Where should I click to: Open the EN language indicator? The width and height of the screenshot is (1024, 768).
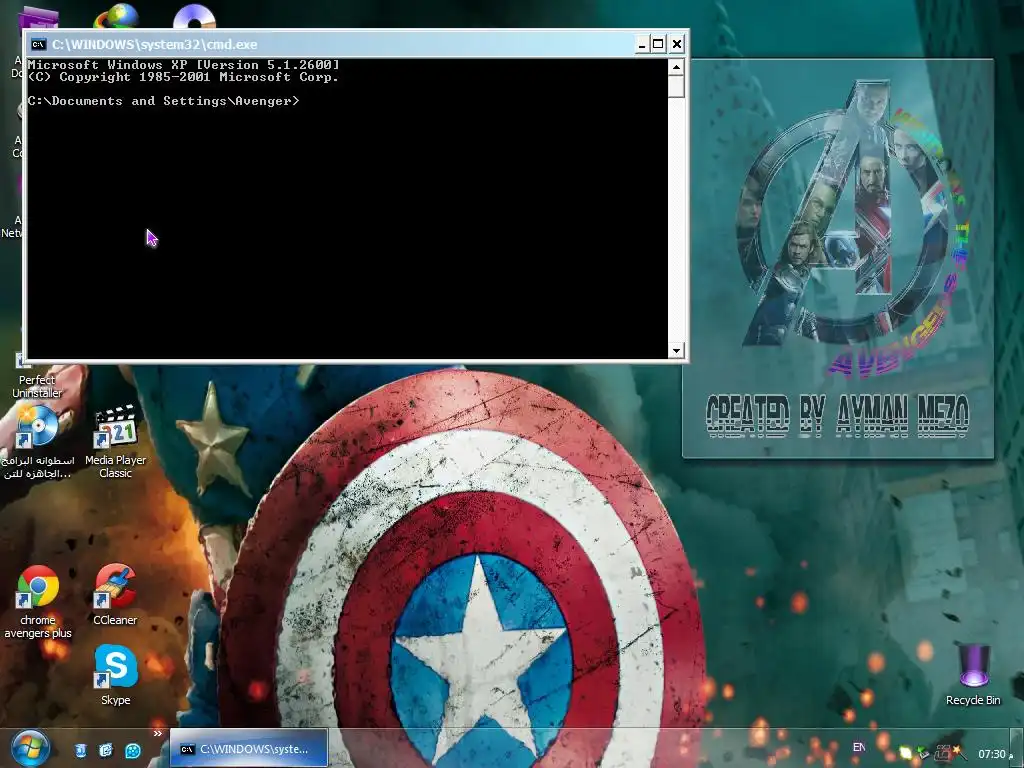pos(859,747)
